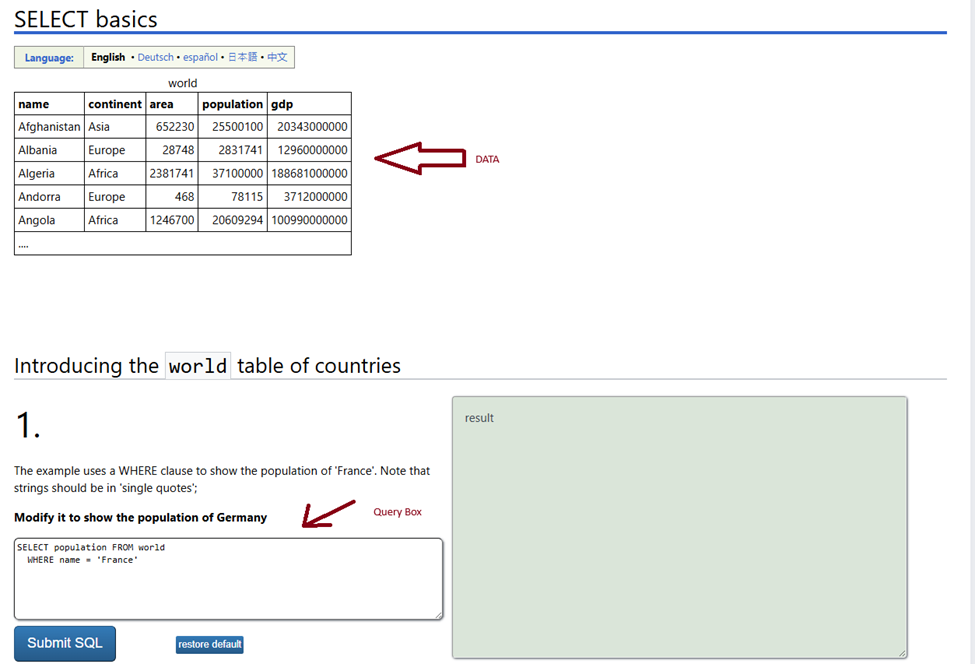
Task: Click the 'name' column header
Action: coord(34,104)
